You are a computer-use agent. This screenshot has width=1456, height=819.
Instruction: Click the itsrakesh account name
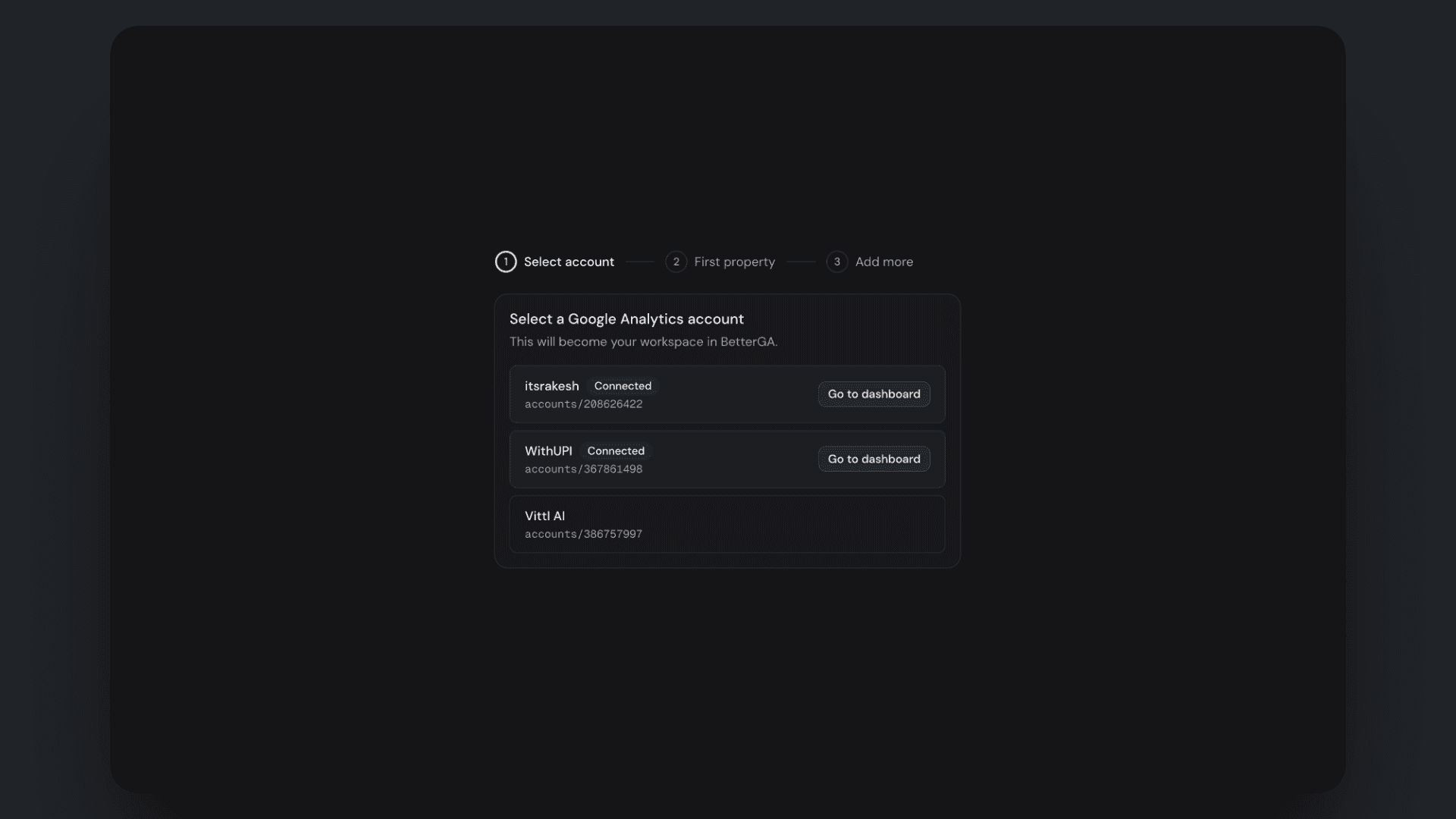(x=551, y=386)
